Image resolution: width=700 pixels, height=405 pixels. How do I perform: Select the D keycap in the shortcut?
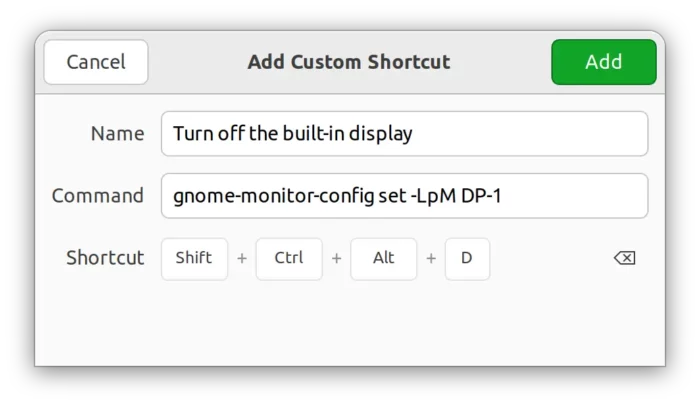[467, 259]
